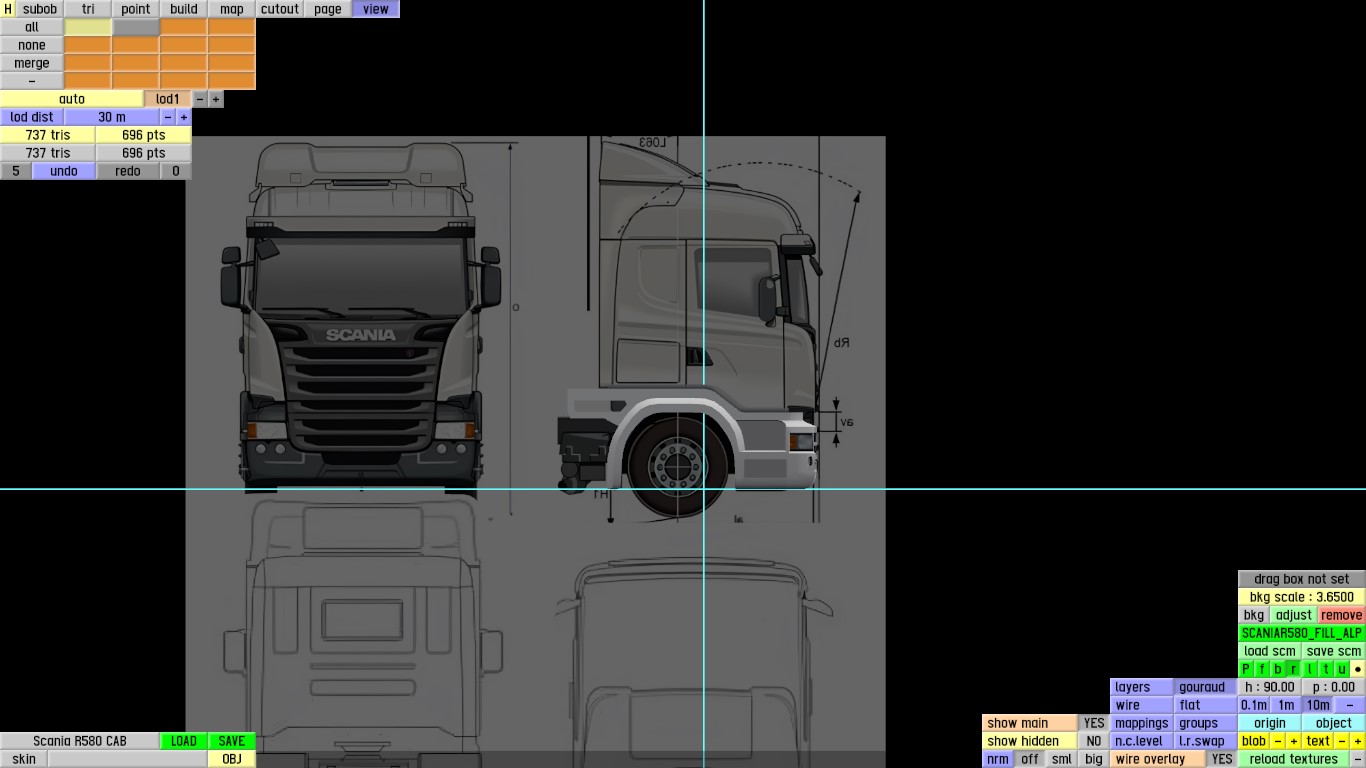The height and width of the screenshot is (768, 1366).
Task: Undo the last edit
Action: click(64, 171)
